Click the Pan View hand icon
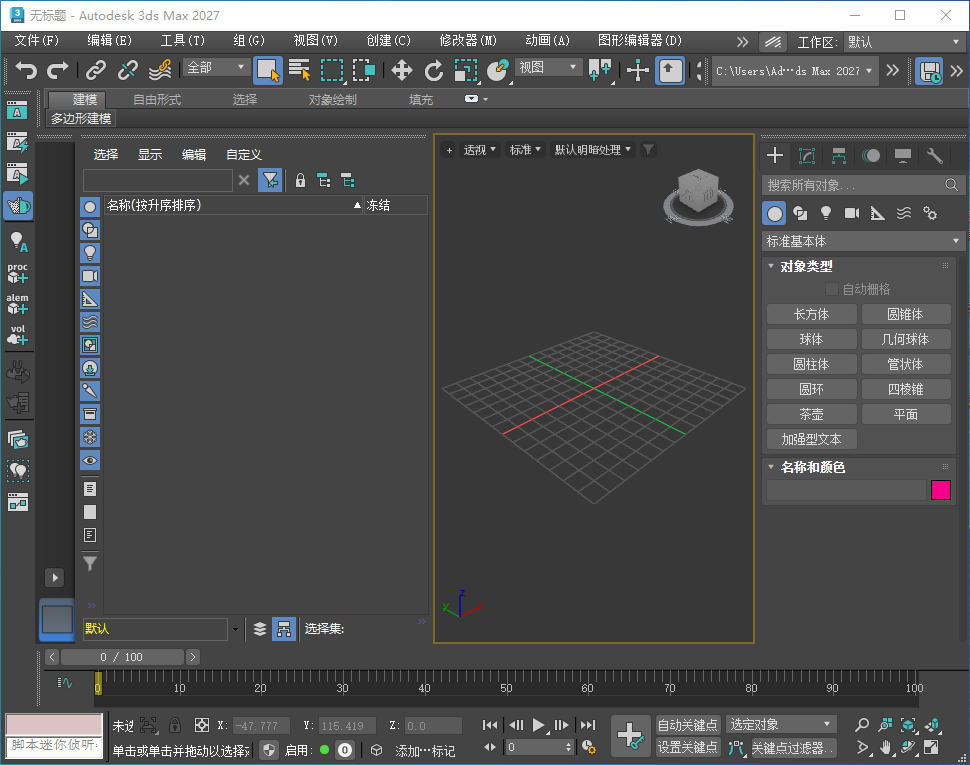 [x=886, y=748]
